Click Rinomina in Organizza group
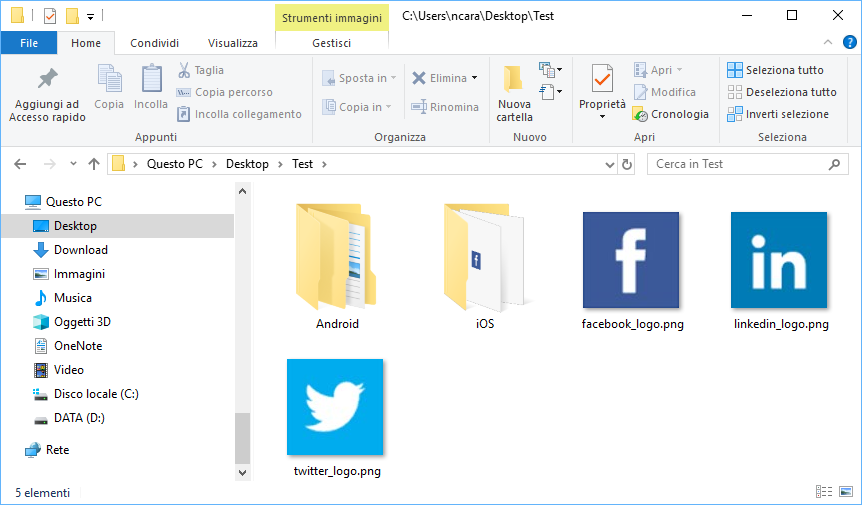862x505 pixels. 445,107
